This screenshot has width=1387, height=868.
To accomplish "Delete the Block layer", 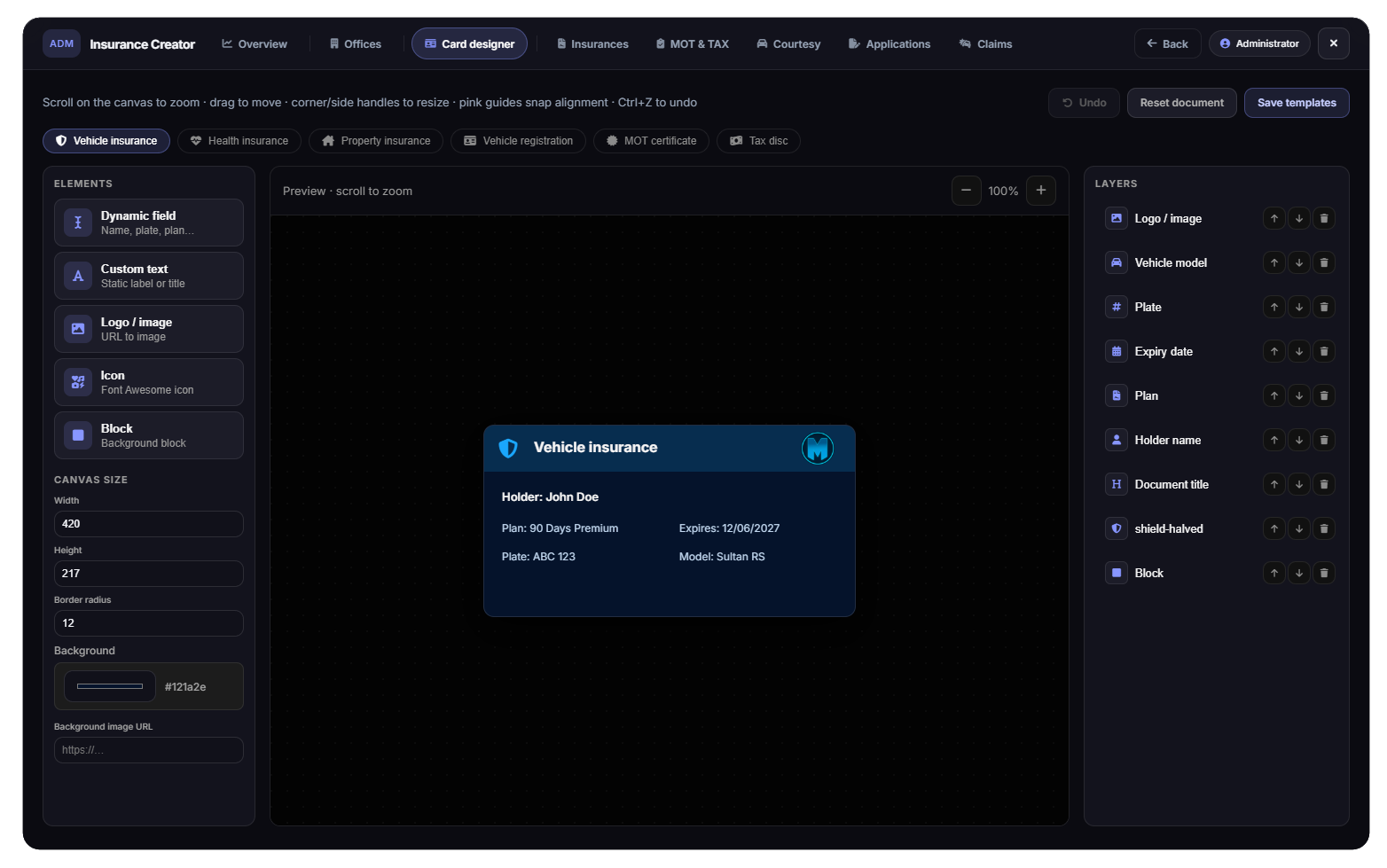I will [x=1323, y=573].
